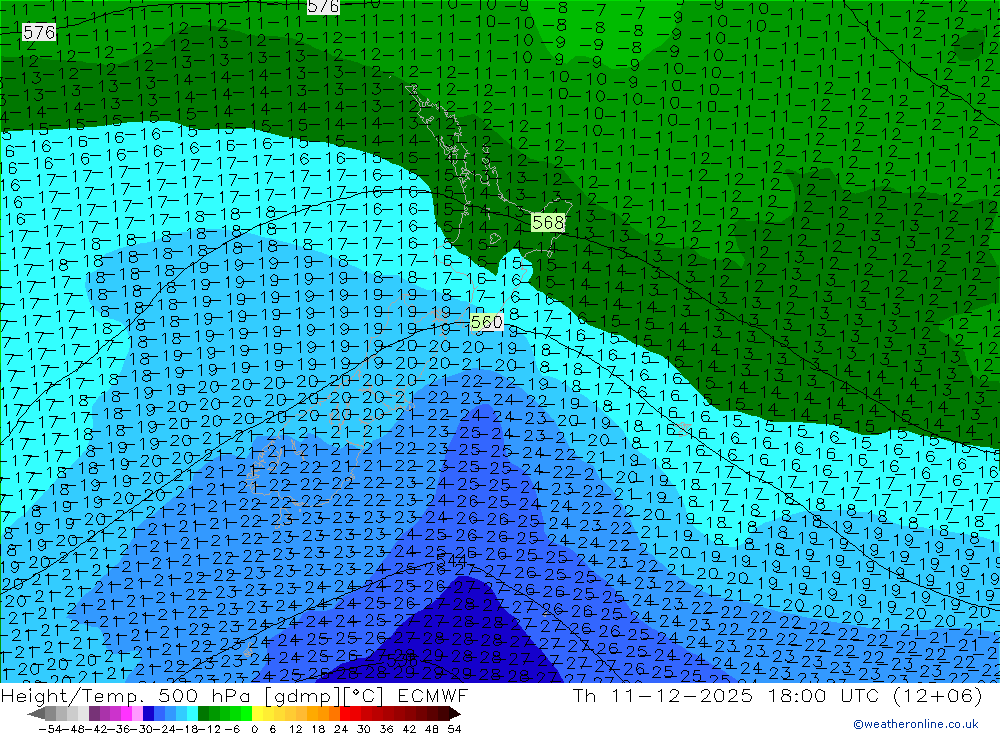The width and height of the screenshot is (1000, 733).
Task: Click the 576 contour label at top edge
Action: pos(322,7)
